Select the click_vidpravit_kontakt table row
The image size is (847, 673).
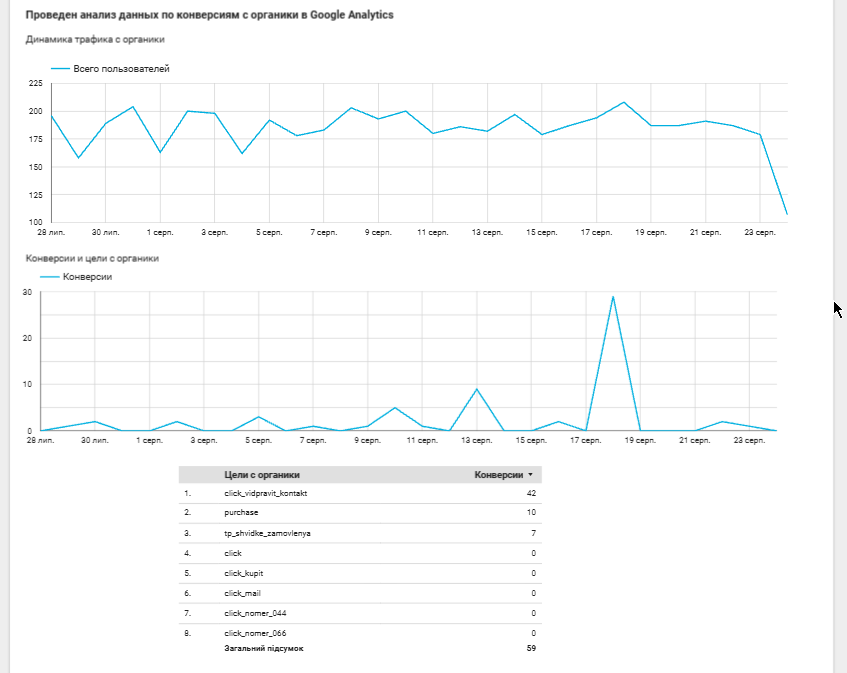(x=360, y=493)
